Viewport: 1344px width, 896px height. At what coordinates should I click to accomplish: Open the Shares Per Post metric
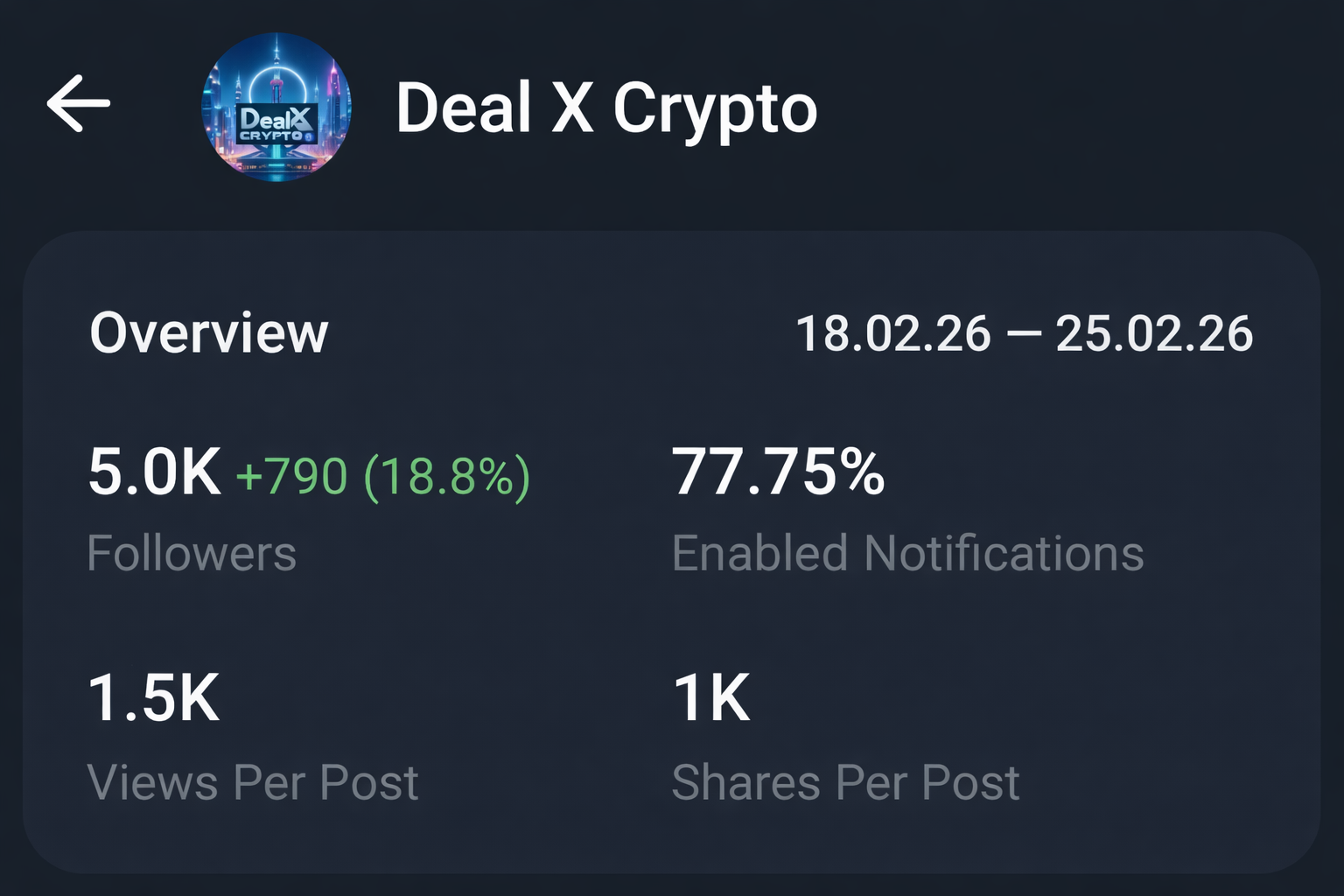tap(845, 783)
